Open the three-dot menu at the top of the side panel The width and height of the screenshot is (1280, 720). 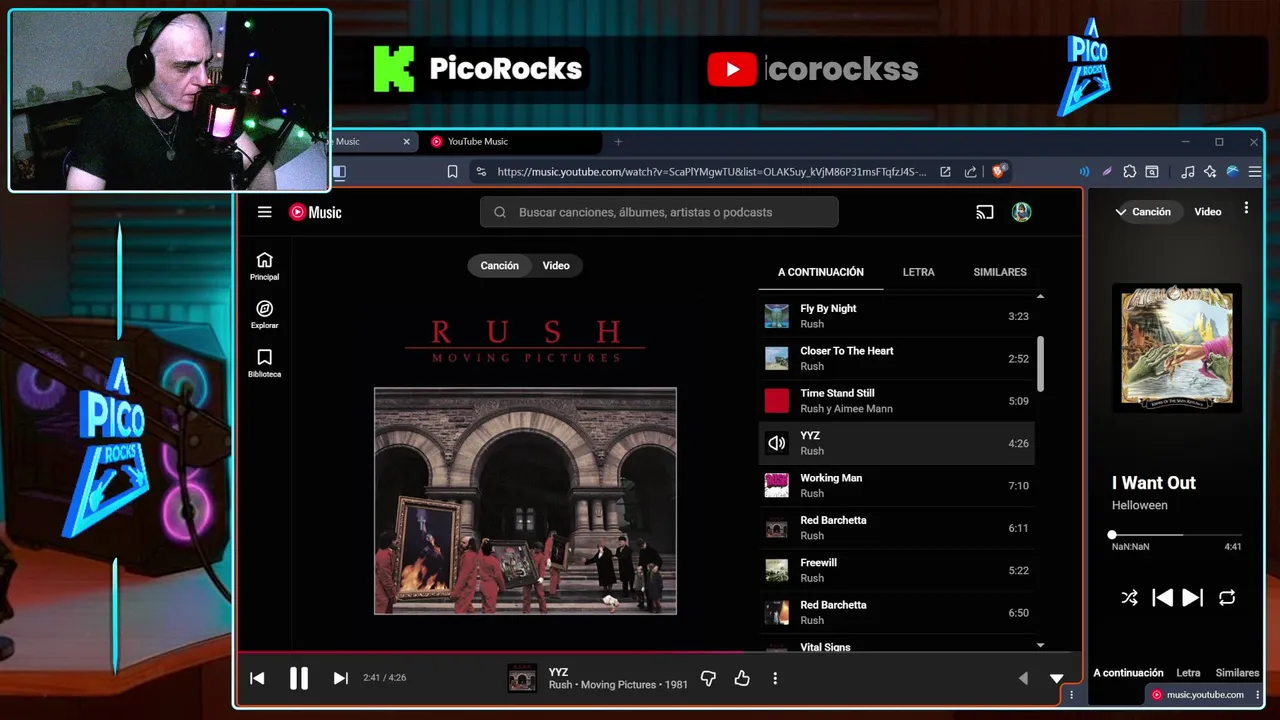coord(1246,208)
